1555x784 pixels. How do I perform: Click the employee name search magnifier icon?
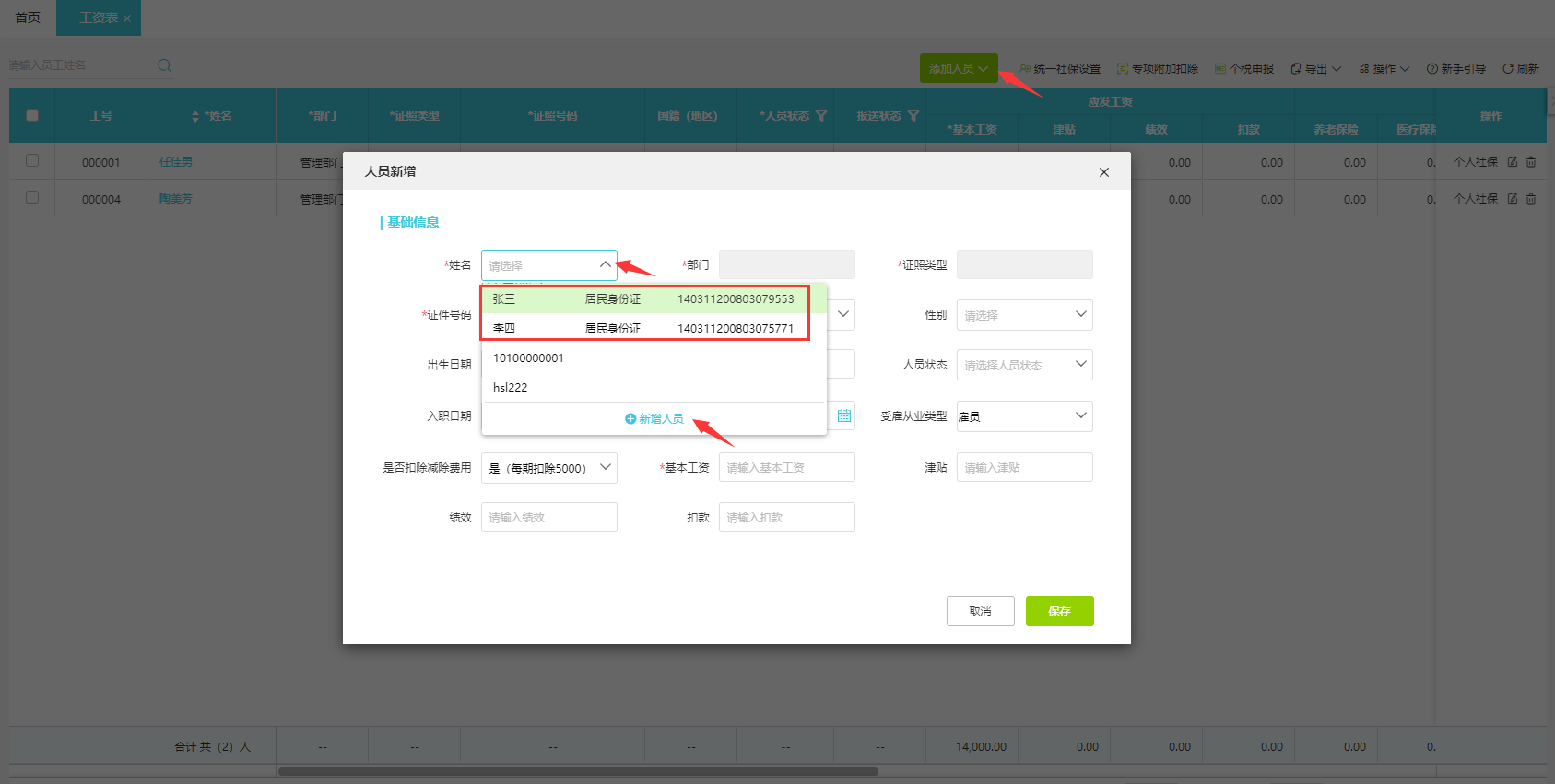(x=164, y=65)
